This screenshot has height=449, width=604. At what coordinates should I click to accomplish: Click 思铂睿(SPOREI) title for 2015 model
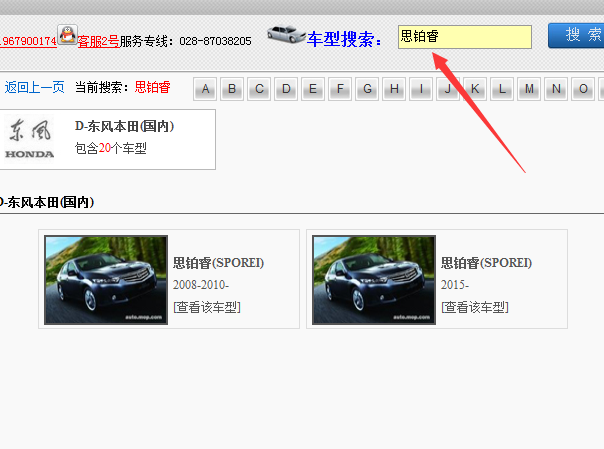pyautogui.click(x=487, y=263)
